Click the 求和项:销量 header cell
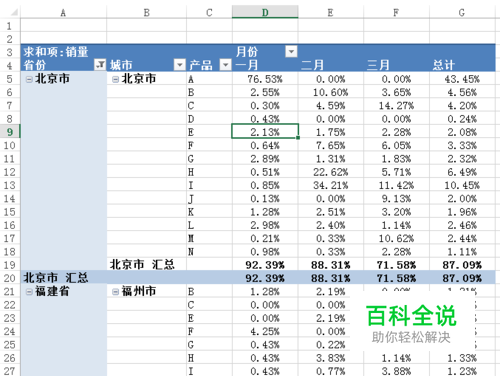 click(56, 52)
